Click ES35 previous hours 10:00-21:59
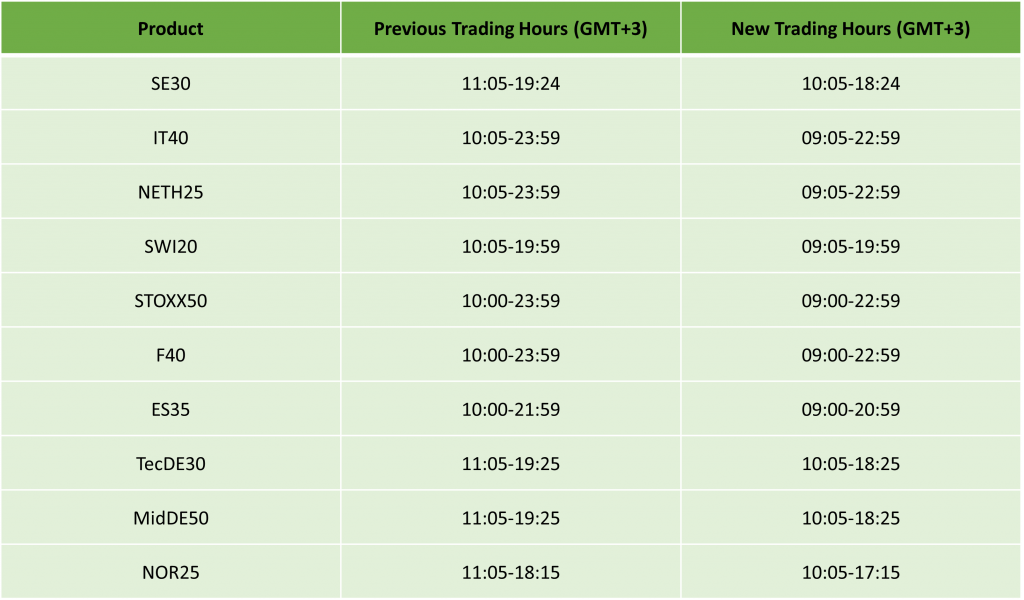 [510, 409]
